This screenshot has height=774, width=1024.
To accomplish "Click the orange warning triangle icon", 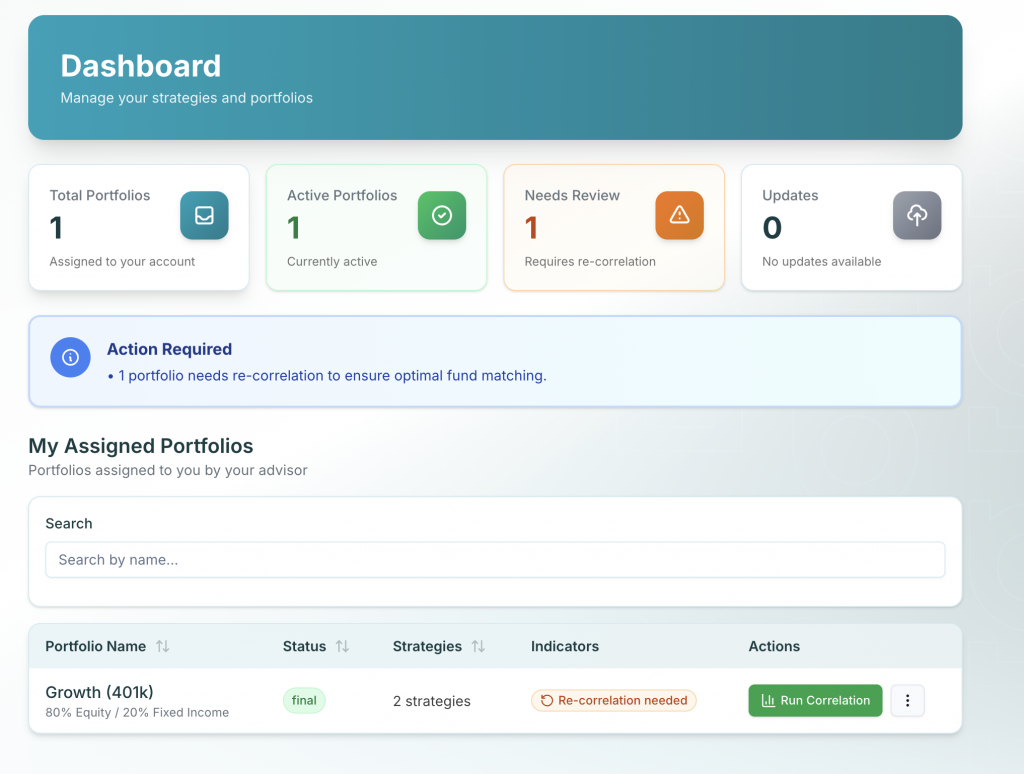I will [679, 216].
